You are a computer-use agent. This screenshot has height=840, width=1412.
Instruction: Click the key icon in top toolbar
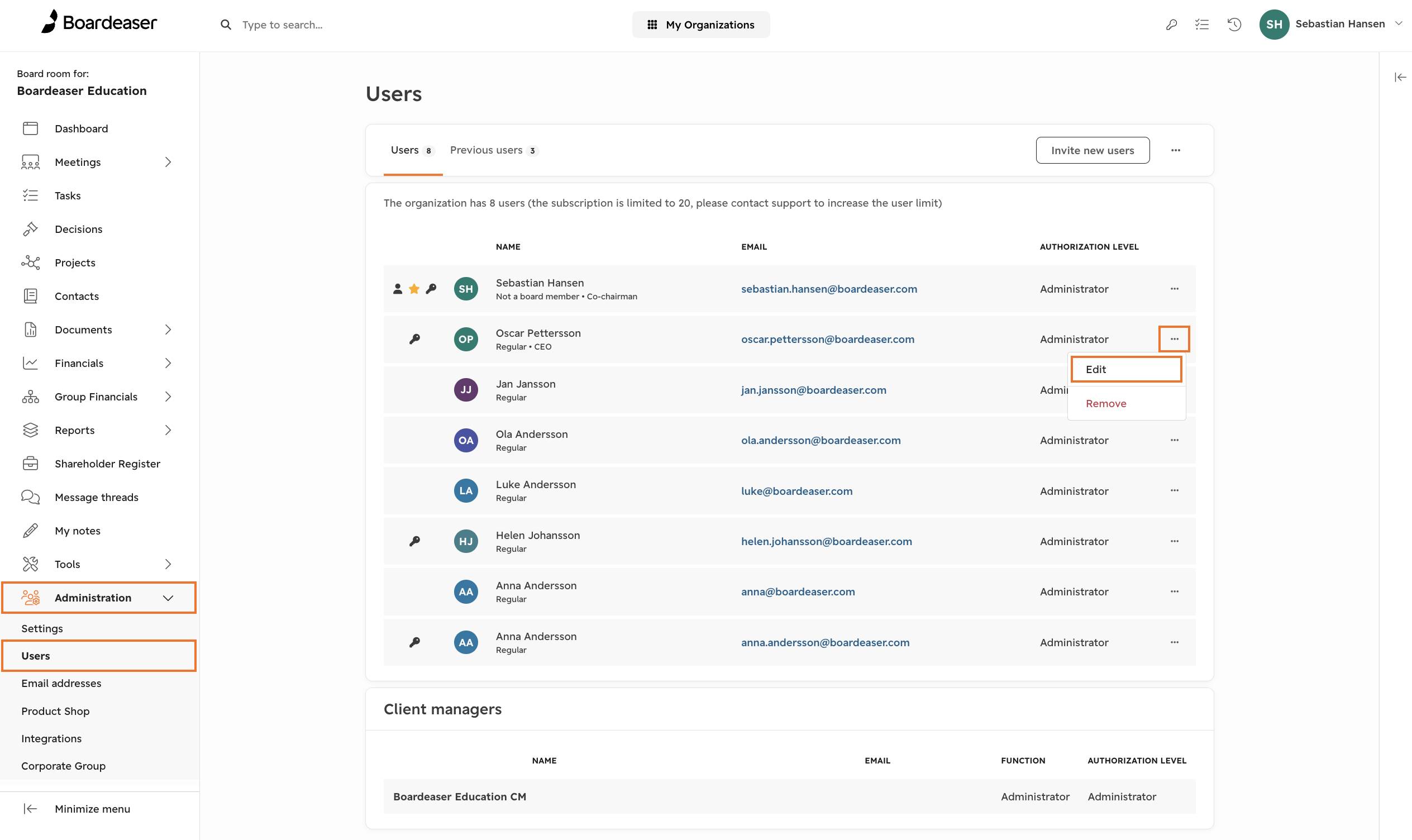(x=1171, y=25)
